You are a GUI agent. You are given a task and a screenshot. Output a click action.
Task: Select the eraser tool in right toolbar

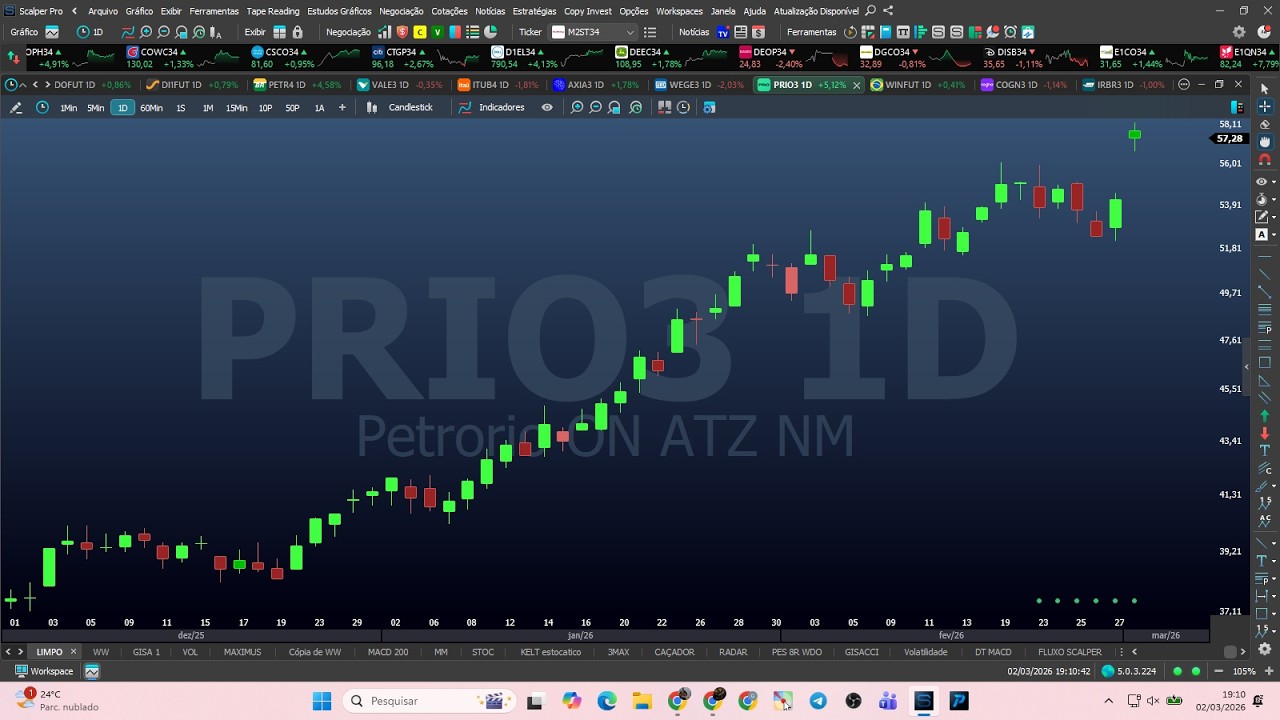coord(1264,124)
